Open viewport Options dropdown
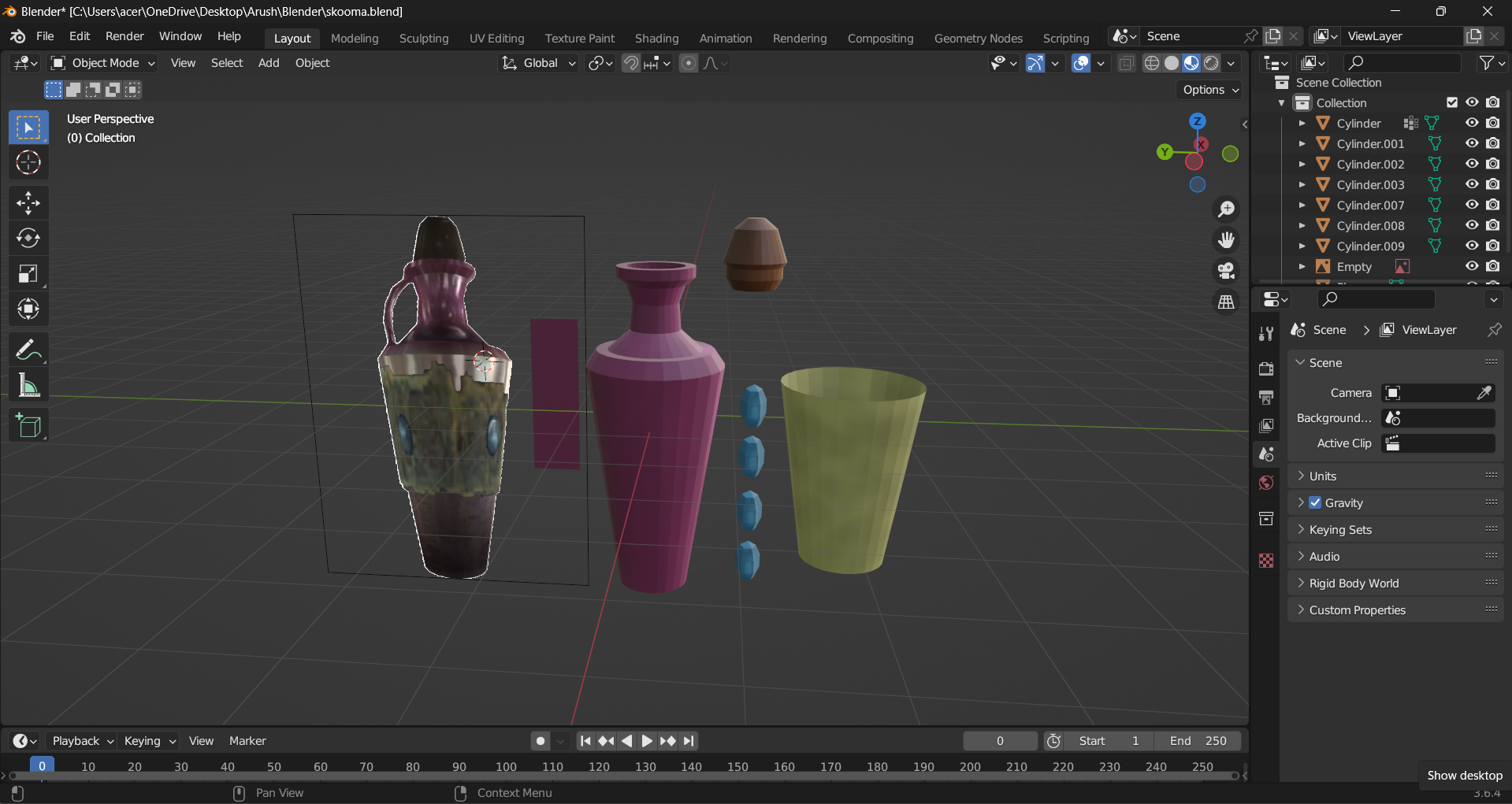The height and width of the screenshot is (804, 1512). click(1210, 90)
